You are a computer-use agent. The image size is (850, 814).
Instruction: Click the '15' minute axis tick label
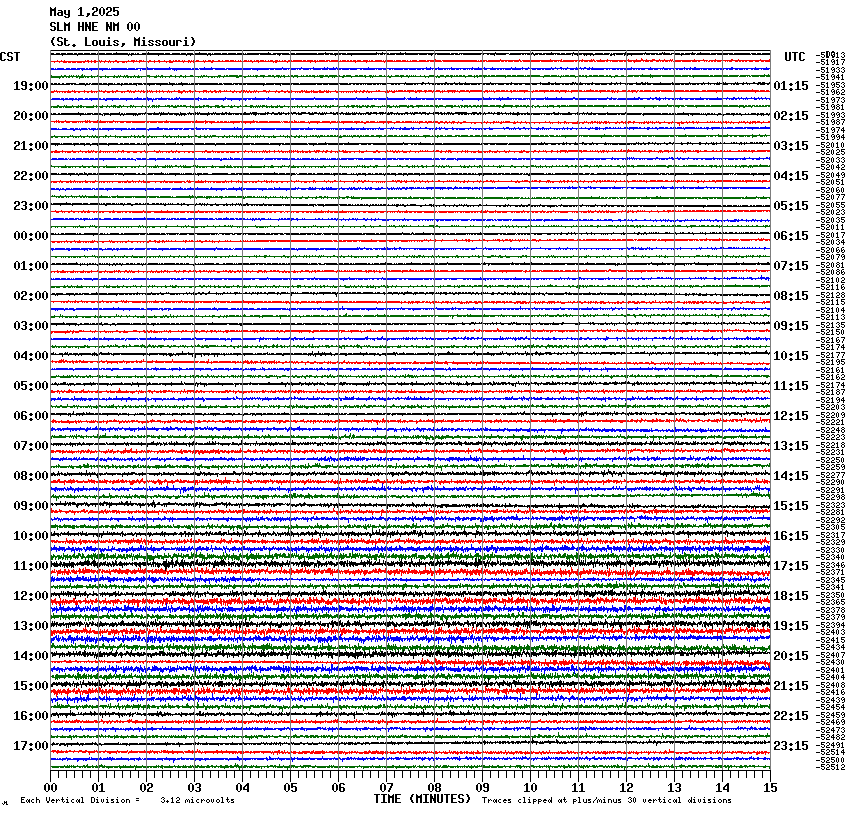(x=770, y=788)
